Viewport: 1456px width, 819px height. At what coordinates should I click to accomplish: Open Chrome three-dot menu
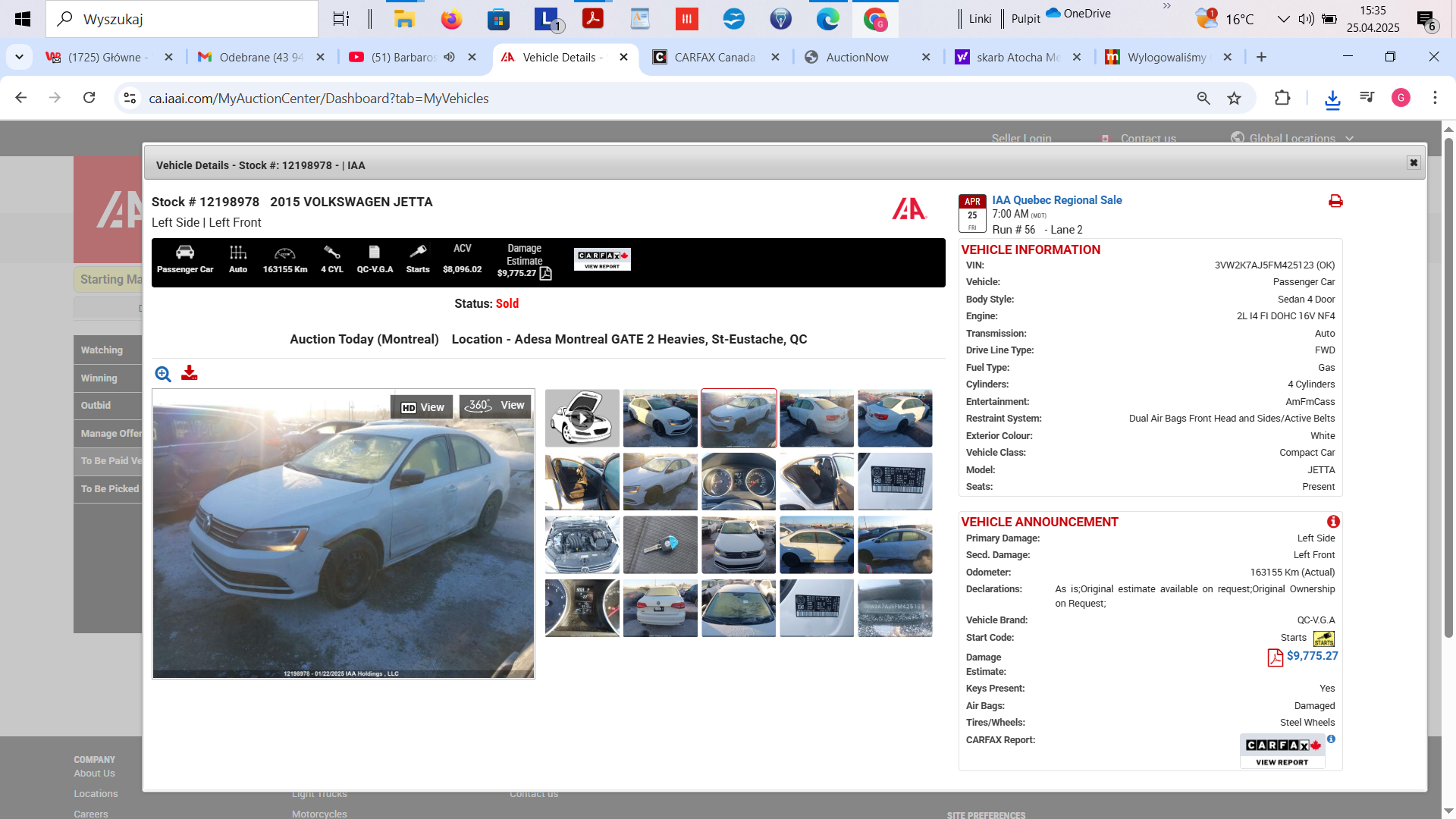tap(1435, 98)
